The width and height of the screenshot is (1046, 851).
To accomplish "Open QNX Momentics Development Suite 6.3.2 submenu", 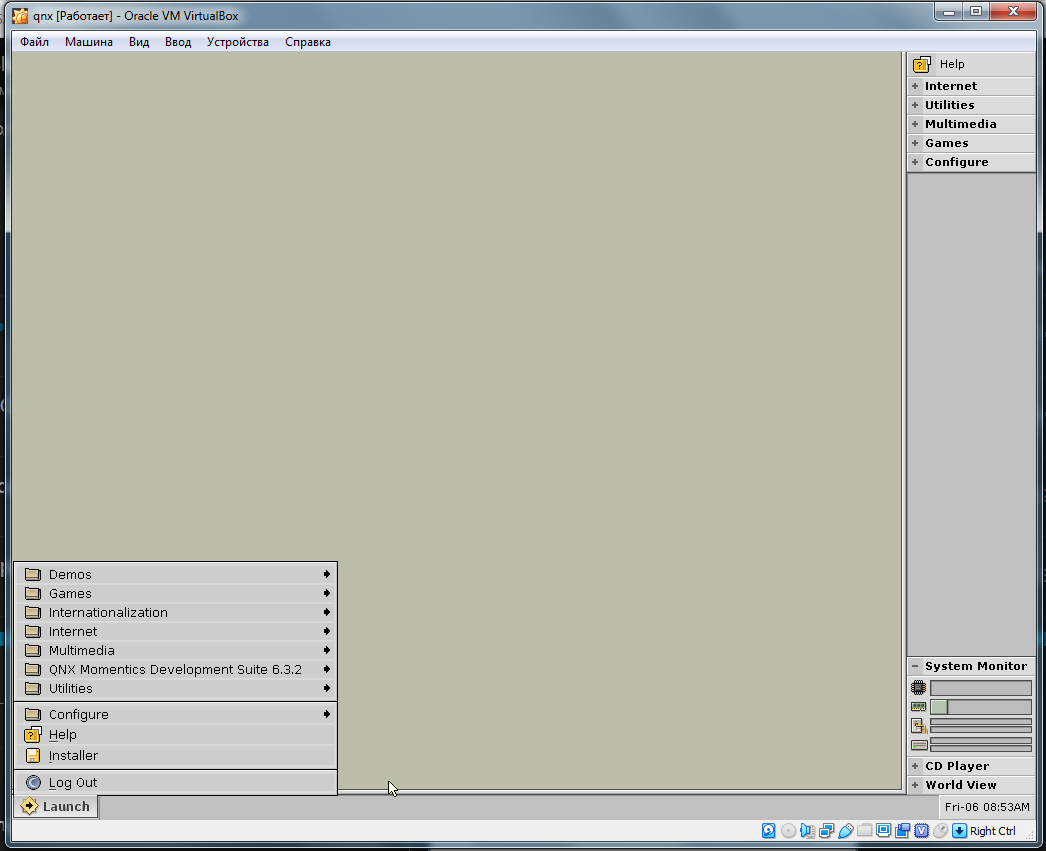I will 175,670.
